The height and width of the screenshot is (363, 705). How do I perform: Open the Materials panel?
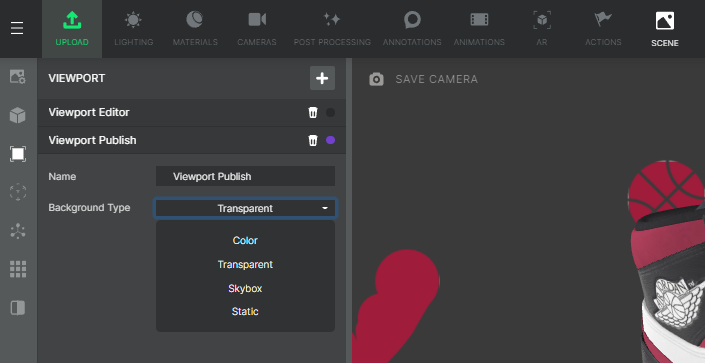[x=195, y=29]
